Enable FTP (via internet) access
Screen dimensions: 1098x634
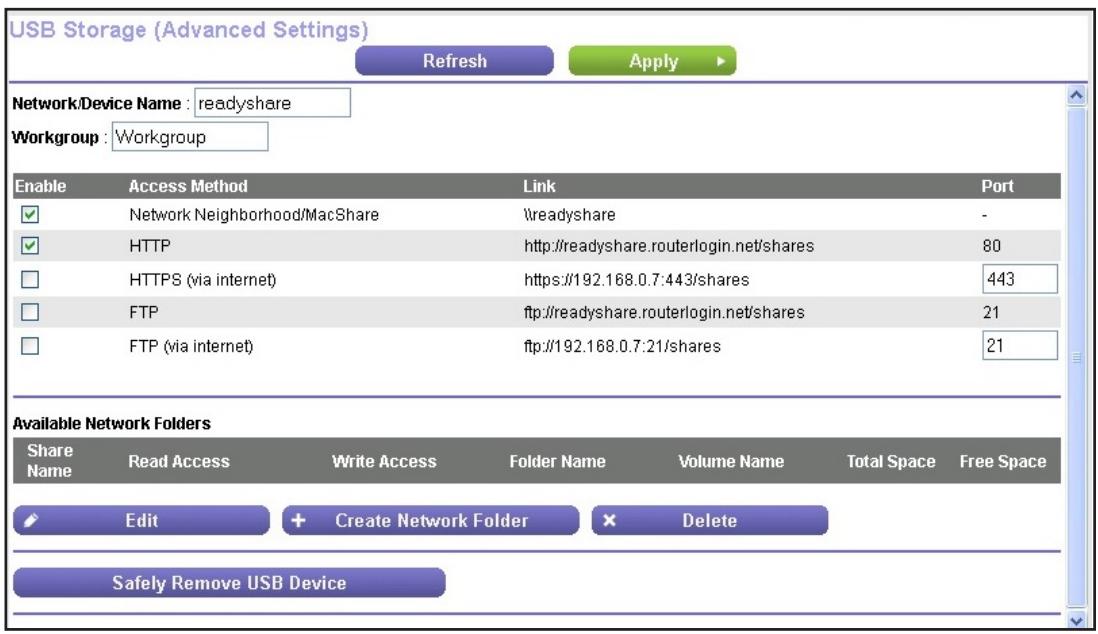[x=30, y=345]
